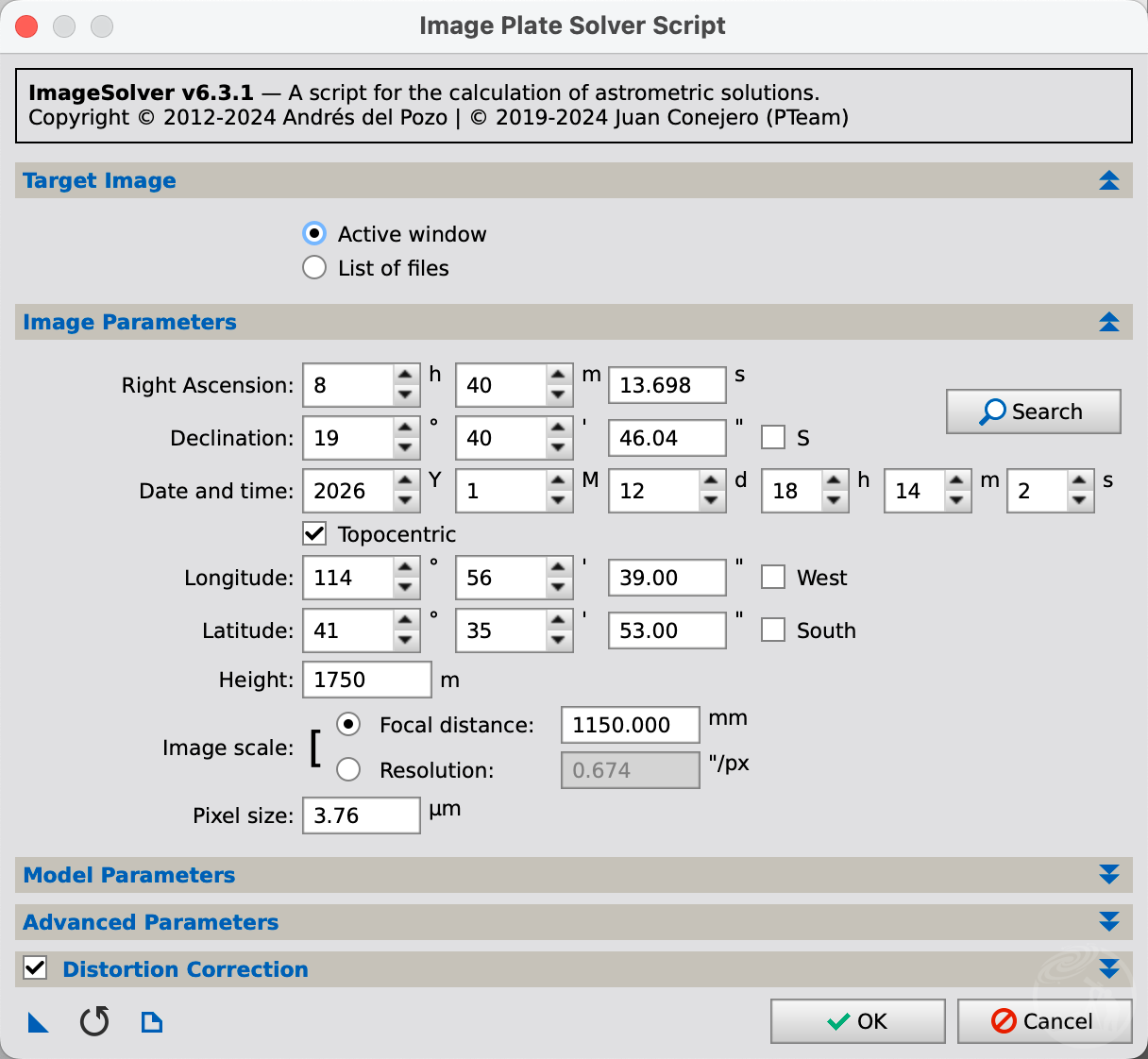Image resolution: width=1148 pixels, height=1059 pixels.
Task: Click the reset circular arrow icon
Action: (x=94, y=1021)
